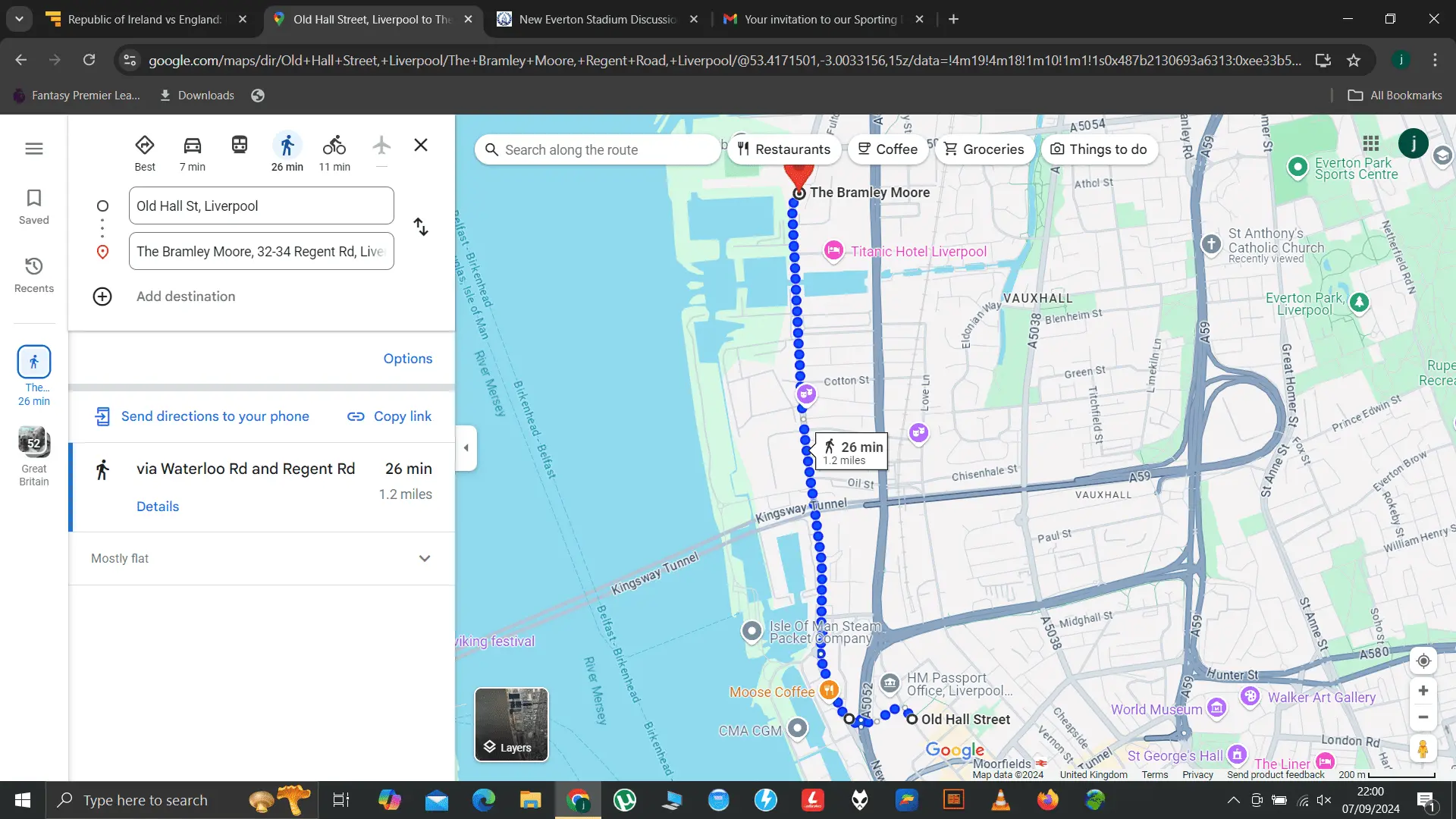This screenshot has height=819, width=1456.
Task: Open route Options
Action: click(x=408, y=359)
